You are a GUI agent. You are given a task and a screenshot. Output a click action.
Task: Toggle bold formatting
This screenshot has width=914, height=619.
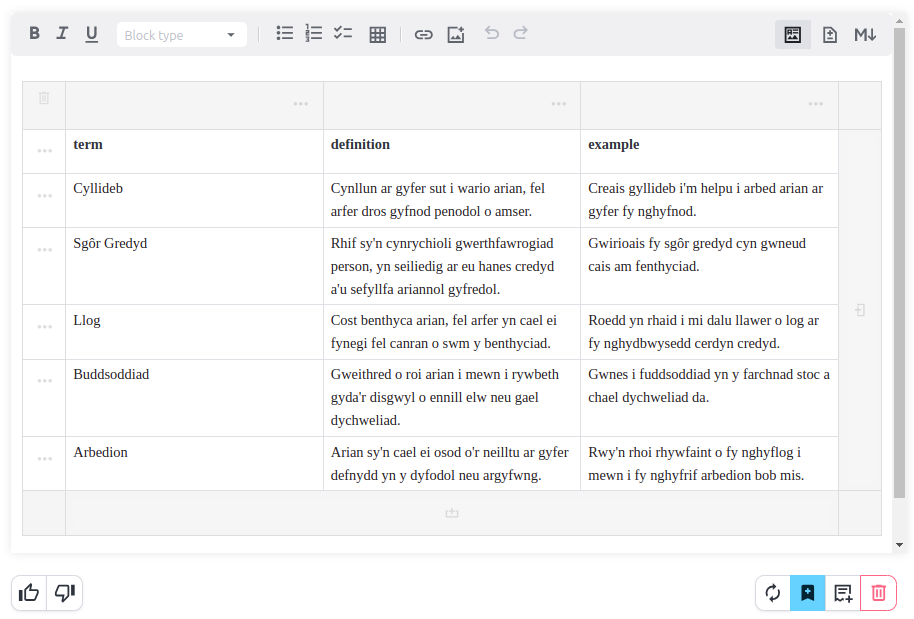[x=34, y=34]
